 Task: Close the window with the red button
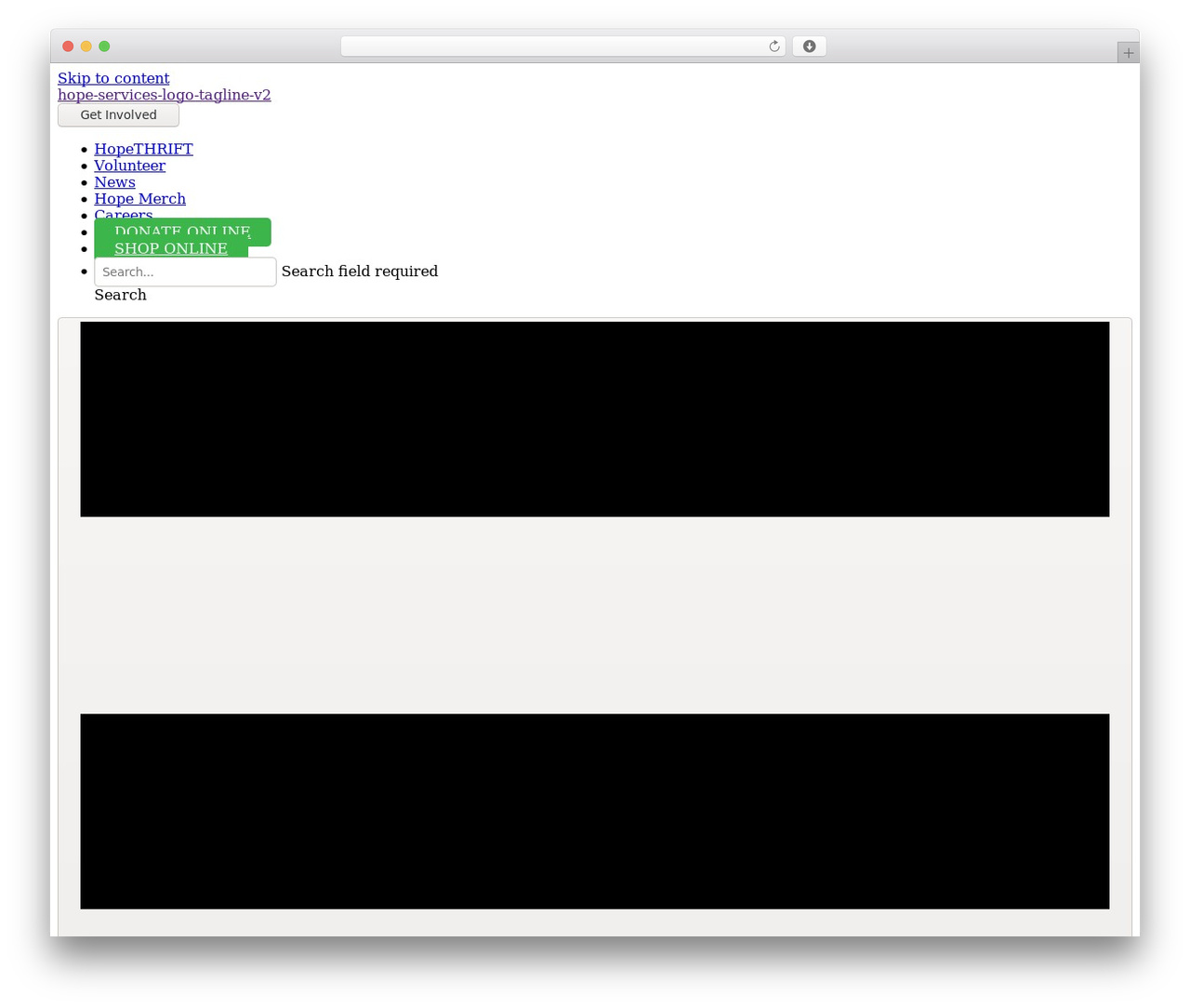point(68,46)
